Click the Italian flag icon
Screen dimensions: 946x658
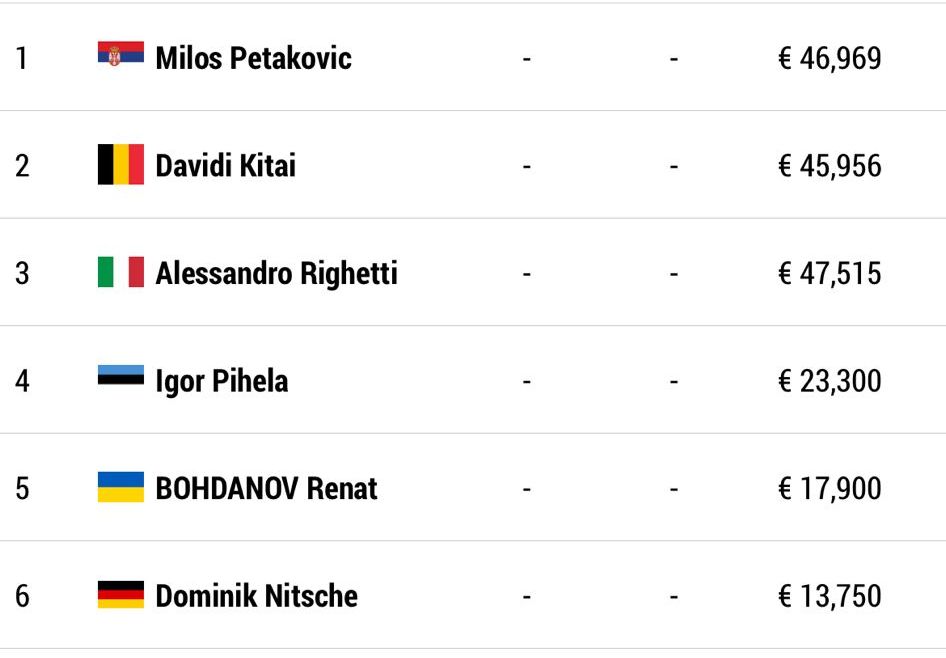[121, 272]
